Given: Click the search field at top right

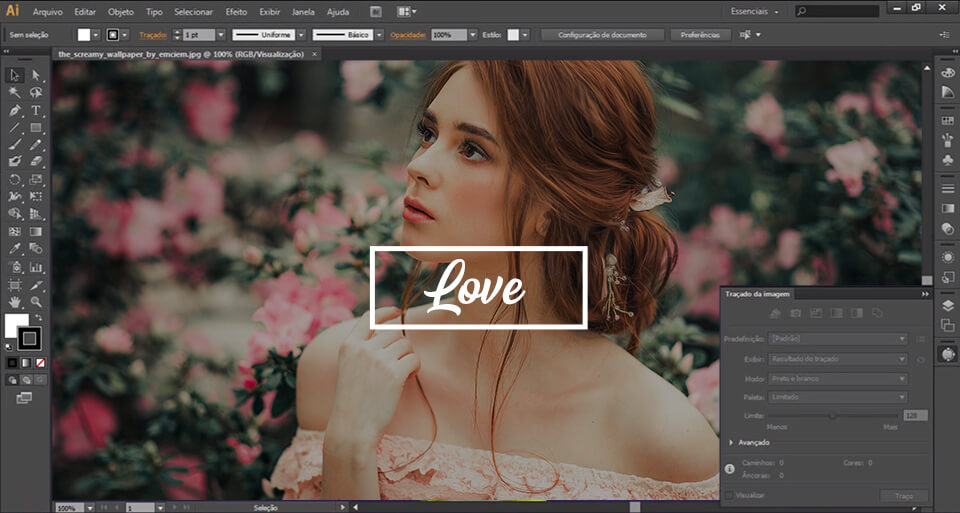Looking at the screenshot, I should tap(838, 11).
